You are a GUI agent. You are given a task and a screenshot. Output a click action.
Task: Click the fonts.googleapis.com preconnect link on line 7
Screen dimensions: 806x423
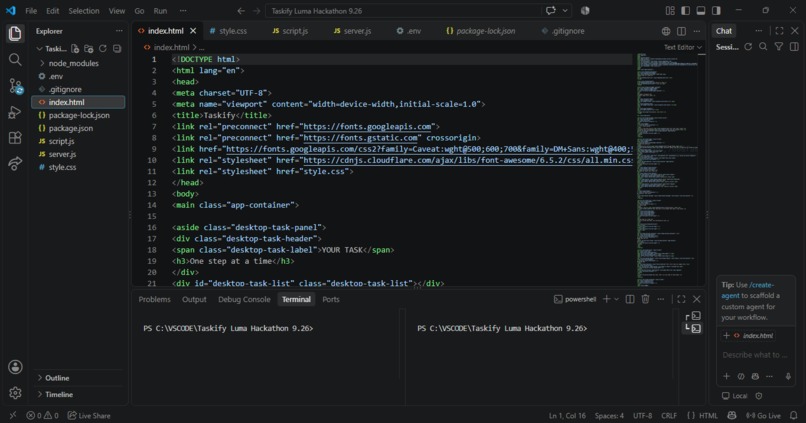pos(367,126)
